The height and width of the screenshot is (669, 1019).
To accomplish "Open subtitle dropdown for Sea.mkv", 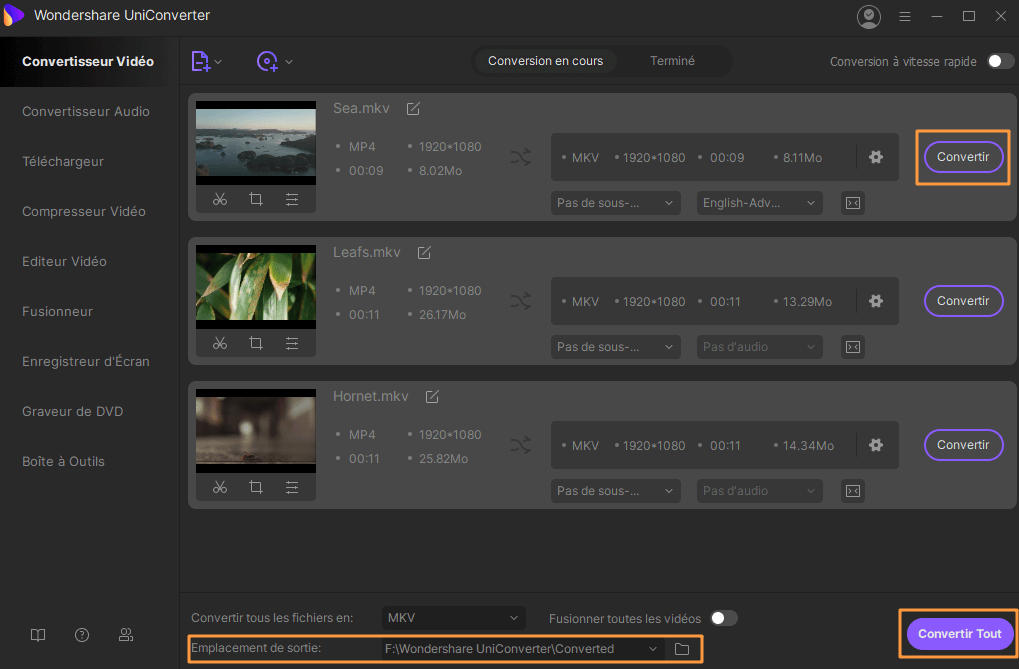I will tap(615, 203).
